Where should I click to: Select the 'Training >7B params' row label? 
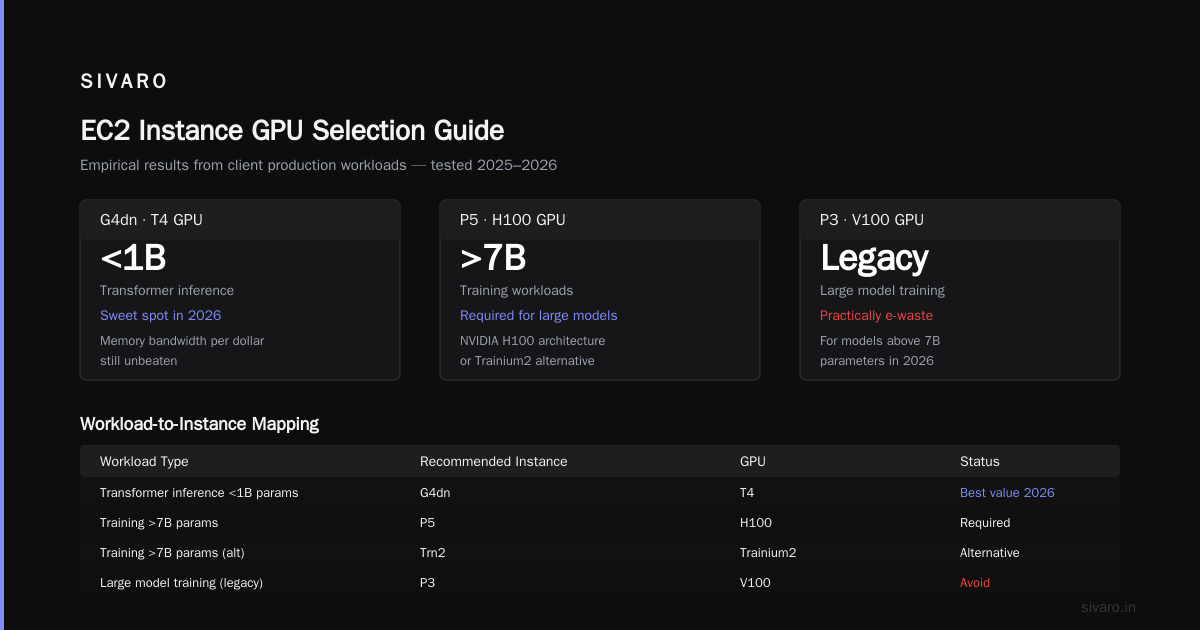[159, 523]
